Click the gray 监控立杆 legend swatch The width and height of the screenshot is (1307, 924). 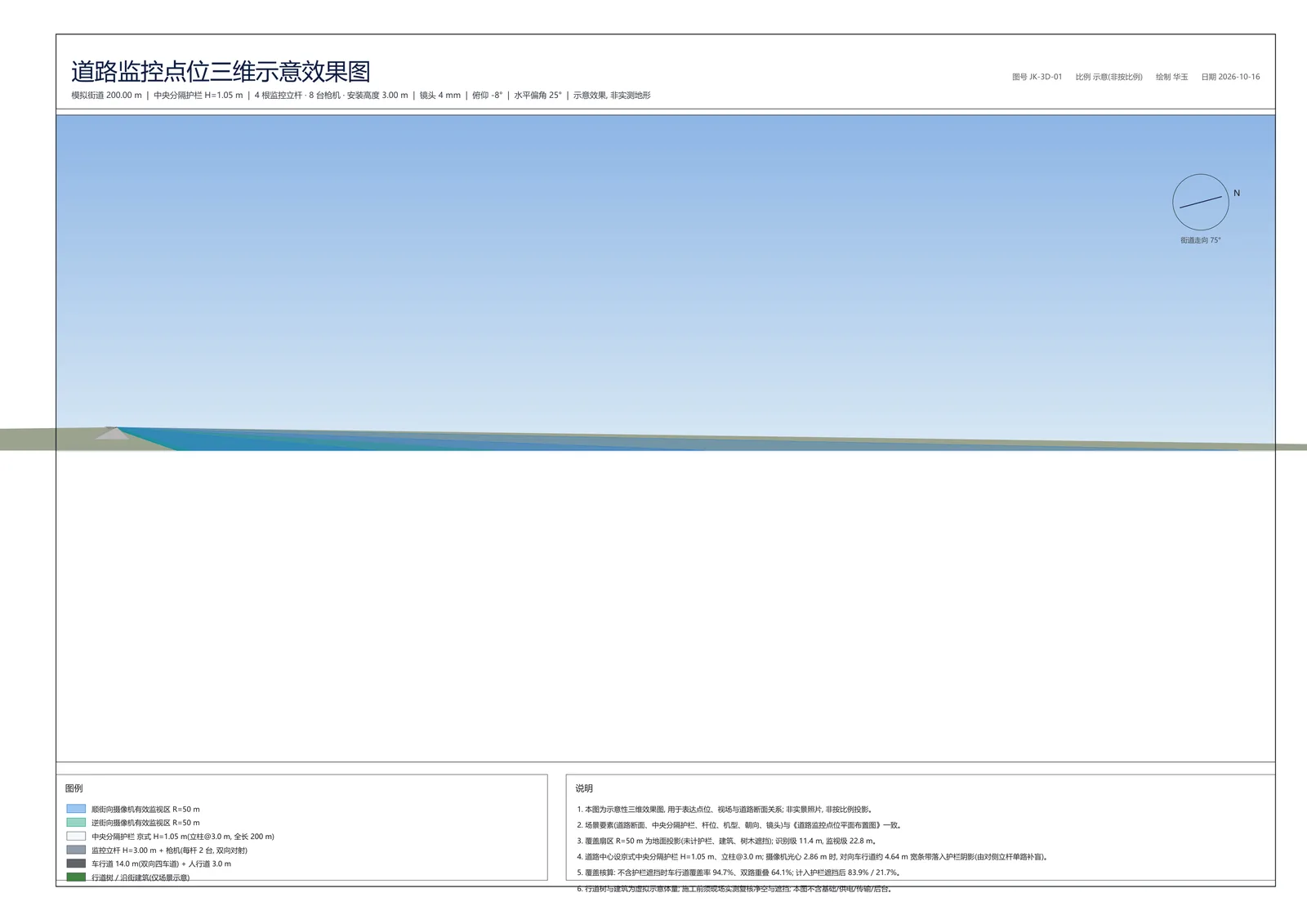pos(76,850)
